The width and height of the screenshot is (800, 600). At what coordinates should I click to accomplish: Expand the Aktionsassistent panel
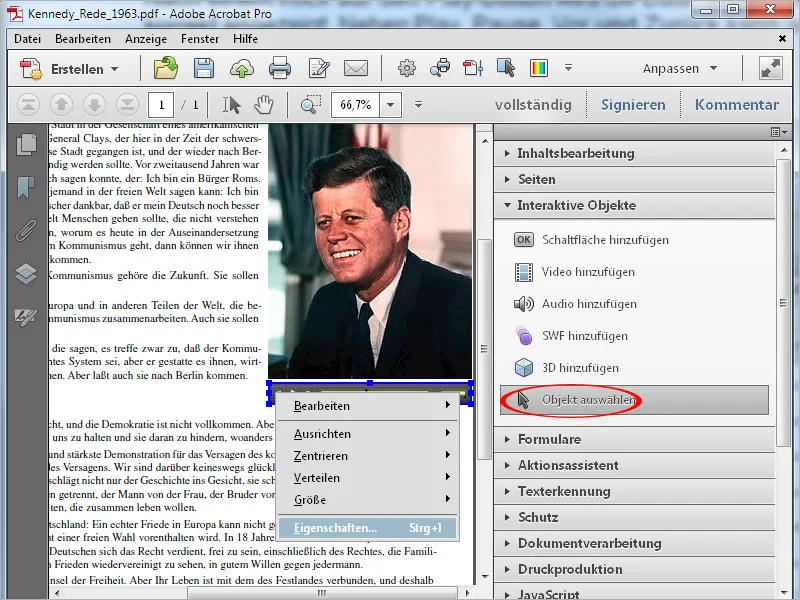(634, 466)
